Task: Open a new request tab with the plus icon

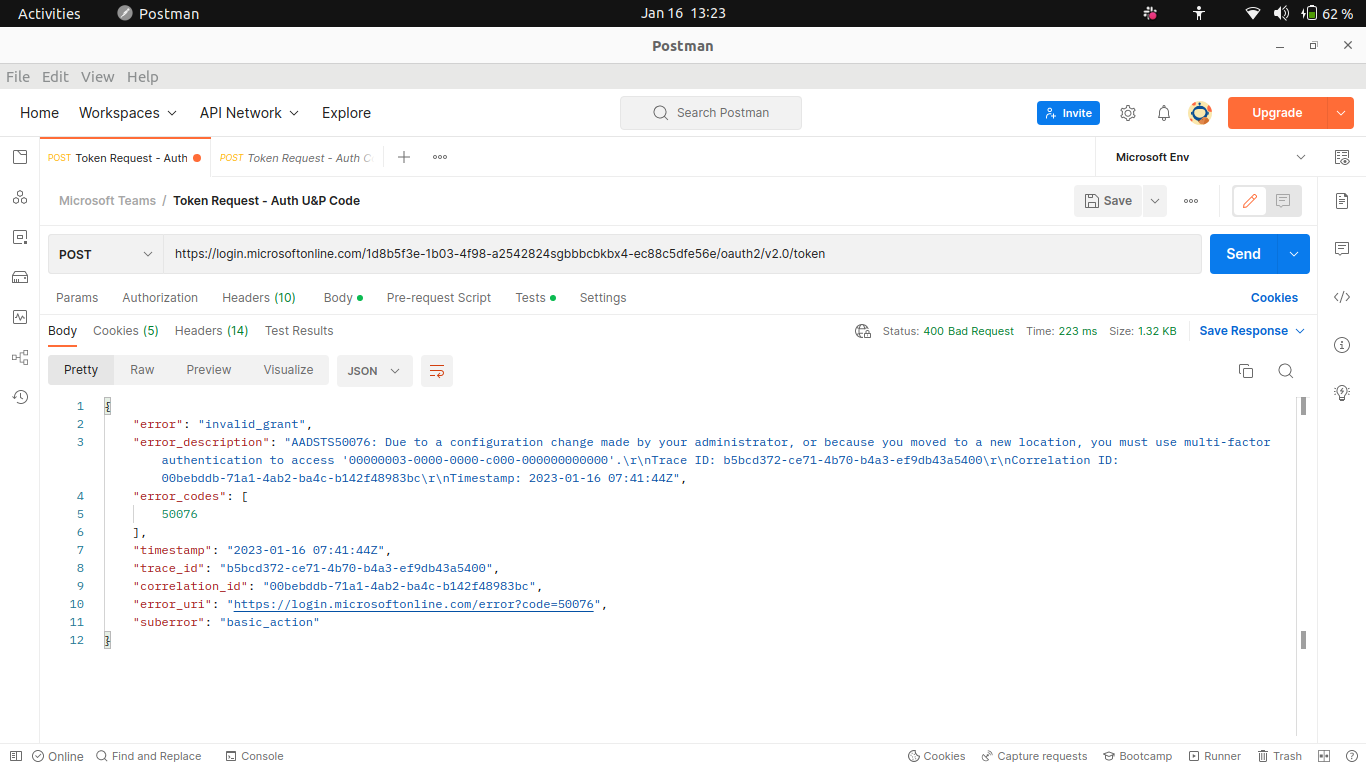Action: point(404,157)
